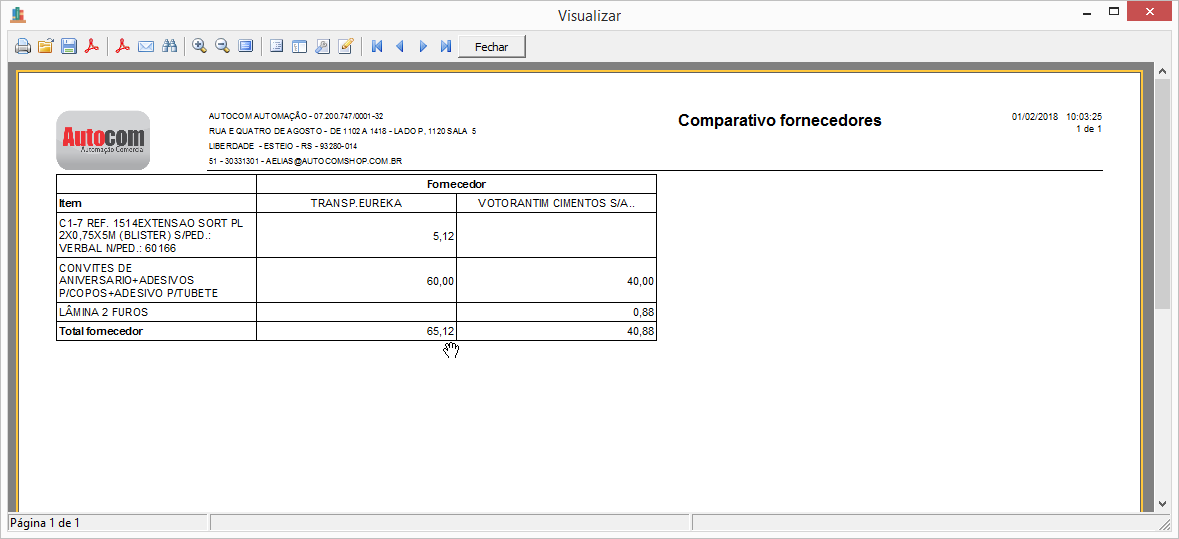Edit the page with pencil icon

coord(346,47)
